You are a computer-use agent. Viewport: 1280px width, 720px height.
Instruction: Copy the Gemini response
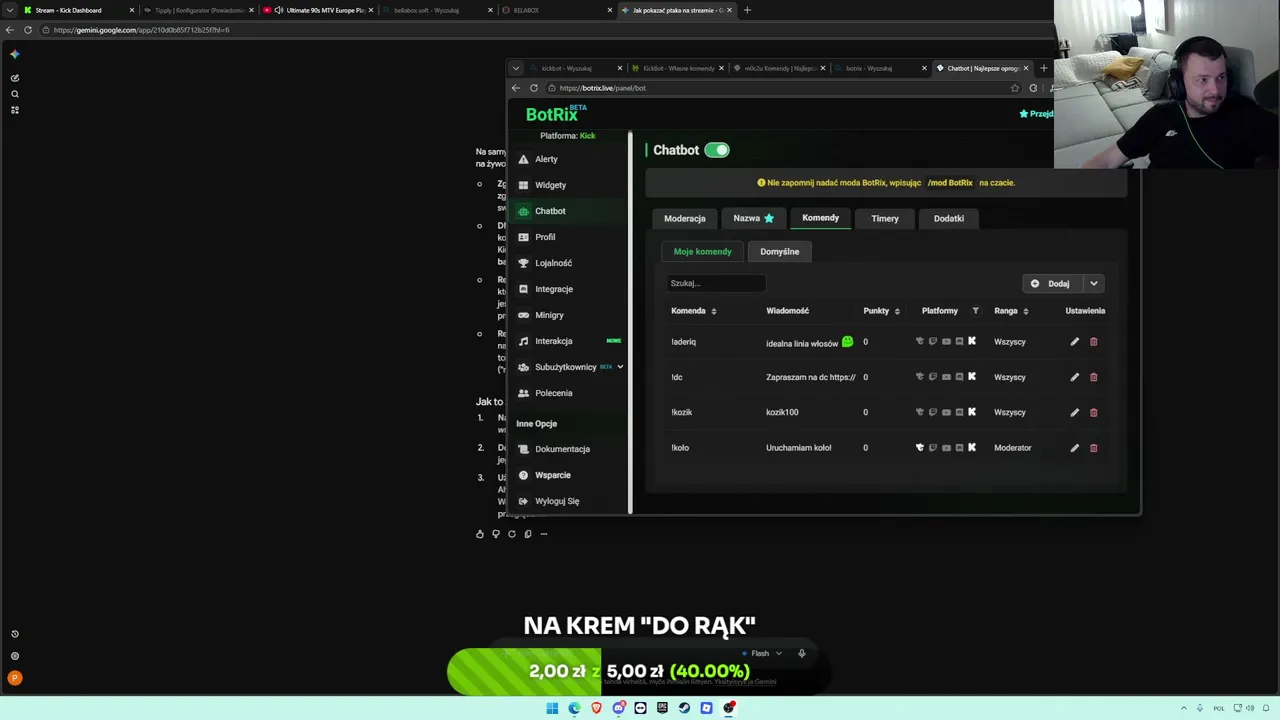528,534
